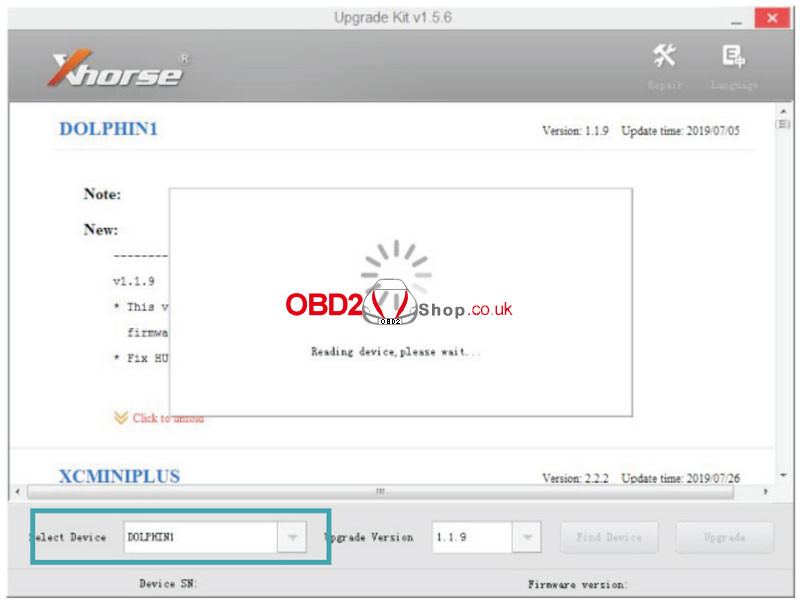
Task: Minimize the Upgrade Kit window
Action: coord(736,20)
